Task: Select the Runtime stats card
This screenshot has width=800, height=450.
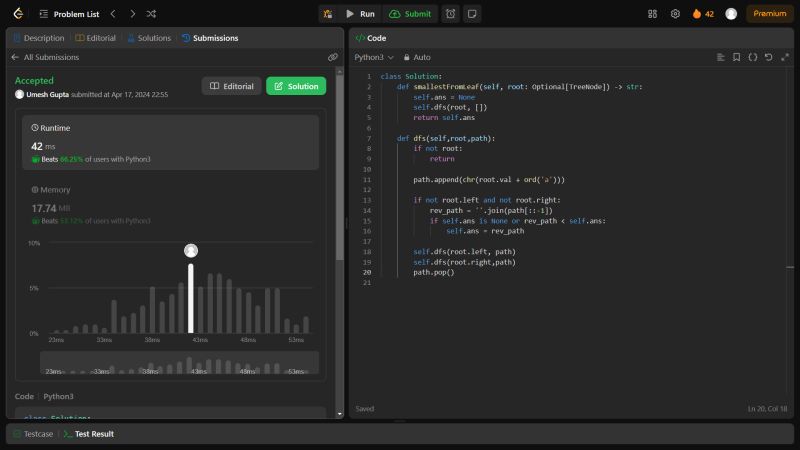Action: pyautogui.click(x=170, y=142)
